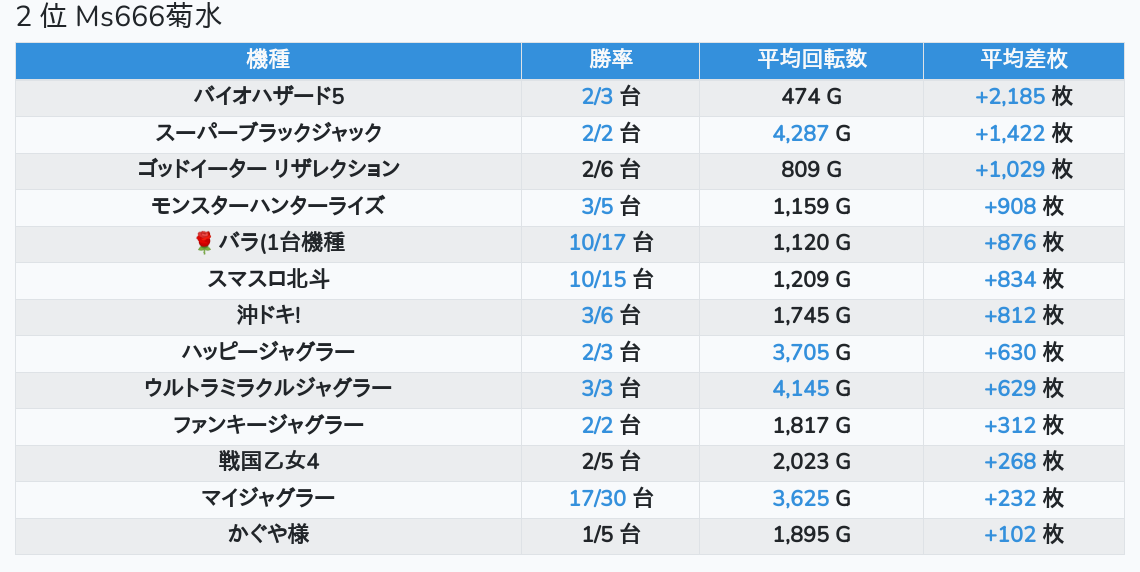Image resolution: width=1140 pixels, height=572 pixels.
Task: Click ゴッドイーター リザレクション entry
Action: click(268, 169)
